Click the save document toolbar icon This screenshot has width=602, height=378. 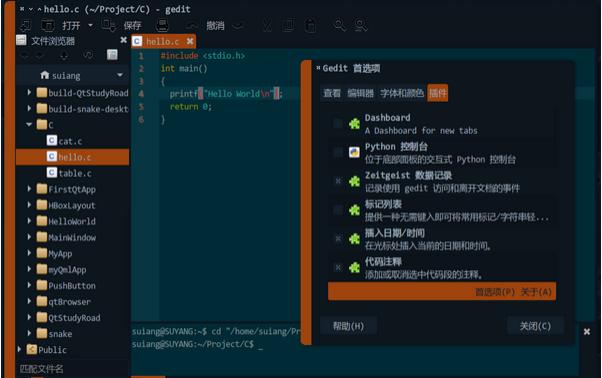[108, 26]
